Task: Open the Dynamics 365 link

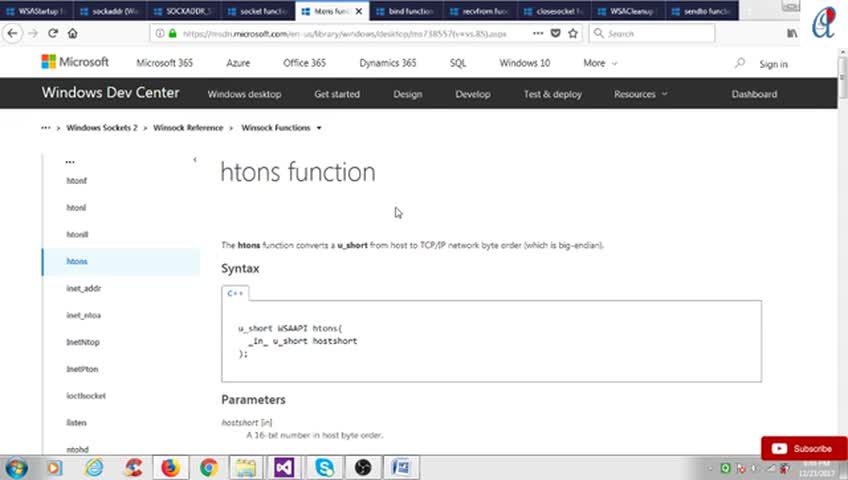Action: (x=388, y=63)
